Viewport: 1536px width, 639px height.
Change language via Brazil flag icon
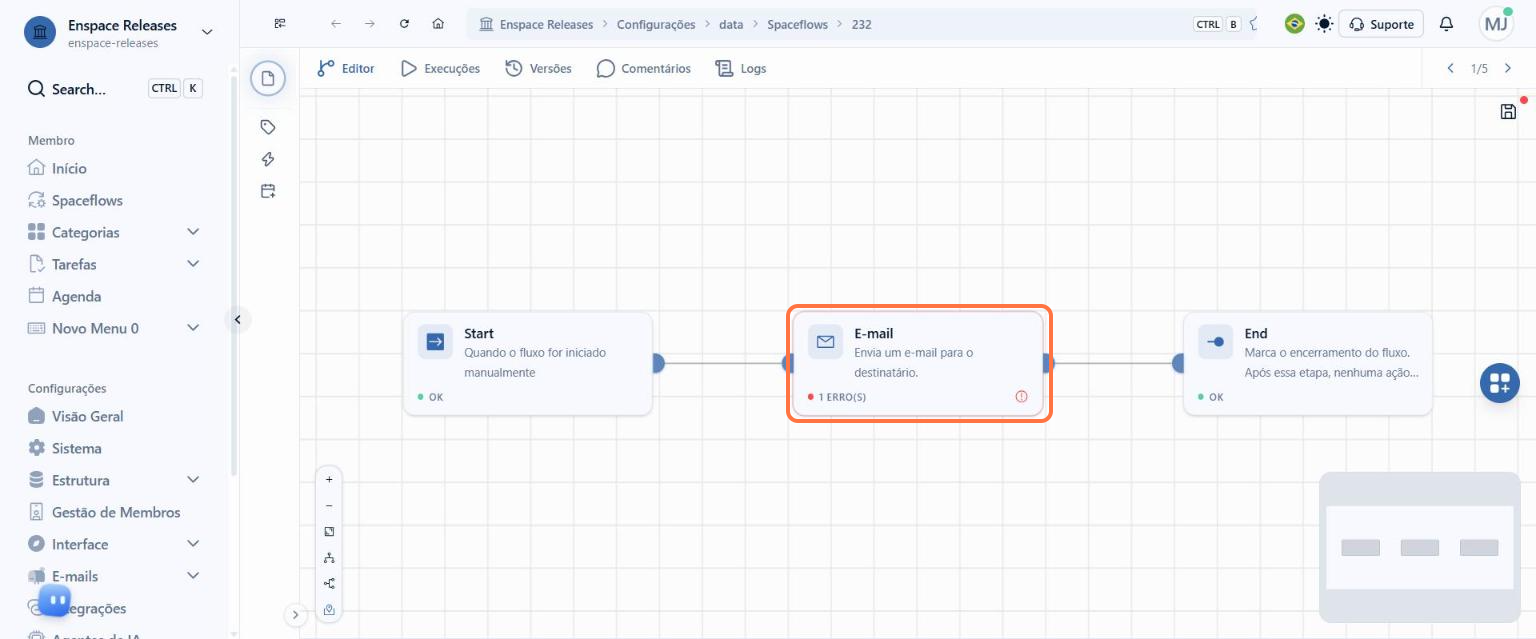point(1294,24)
